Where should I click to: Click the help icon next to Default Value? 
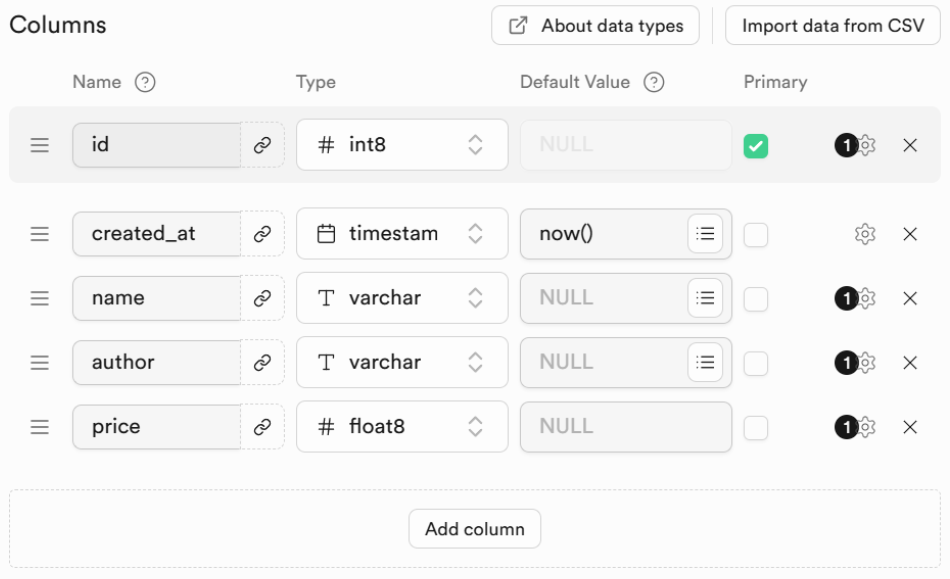654,82
